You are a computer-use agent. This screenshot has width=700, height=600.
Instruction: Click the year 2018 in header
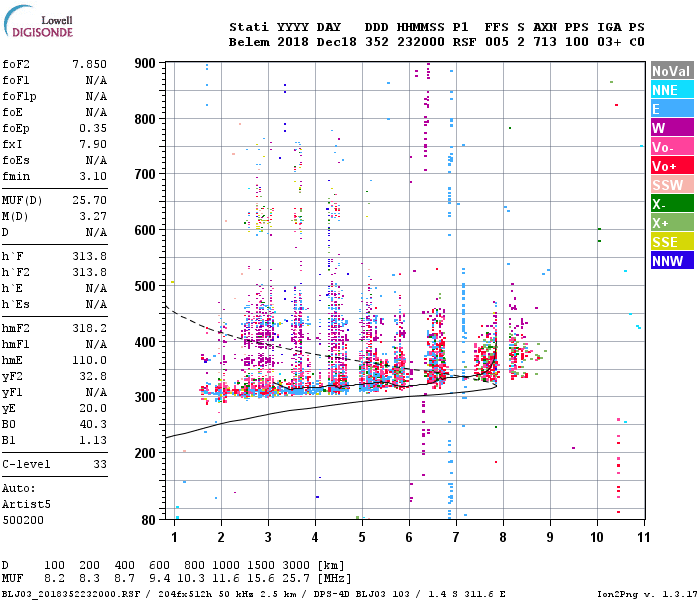tap(293, 42)
